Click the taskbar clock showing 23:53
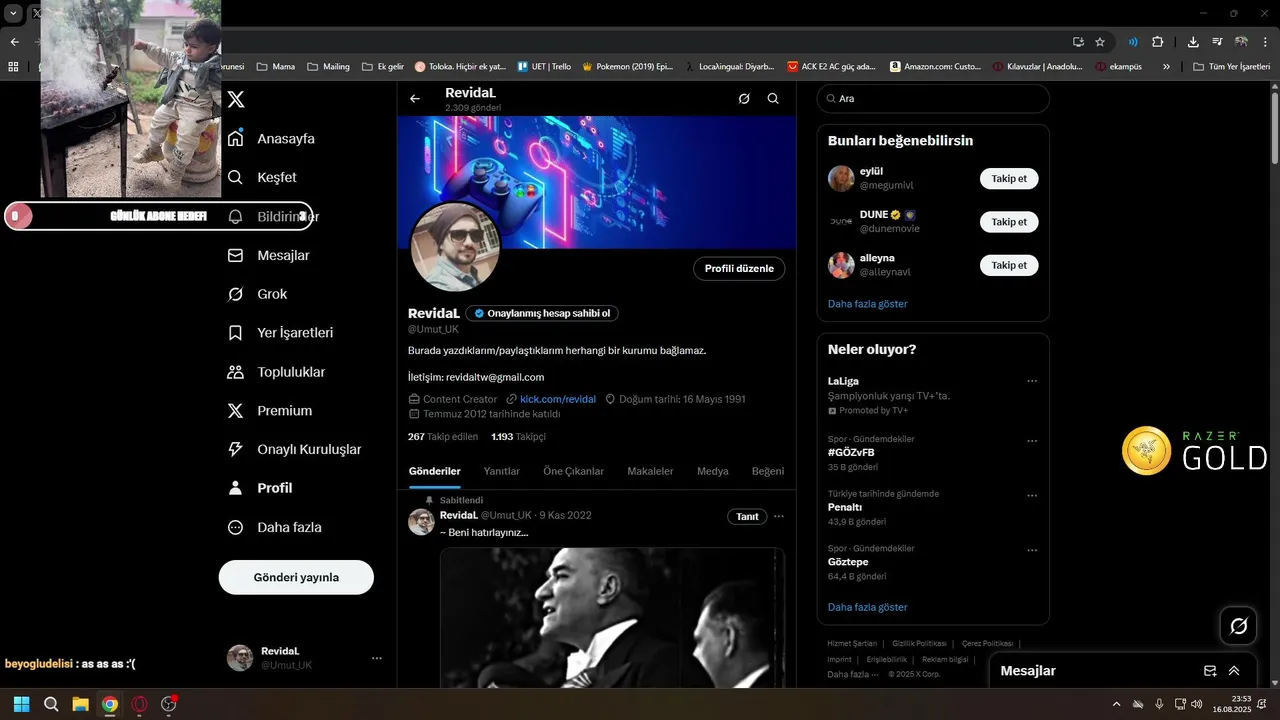This screenshot has height=720, width=1280. (x=1232, y=704)
